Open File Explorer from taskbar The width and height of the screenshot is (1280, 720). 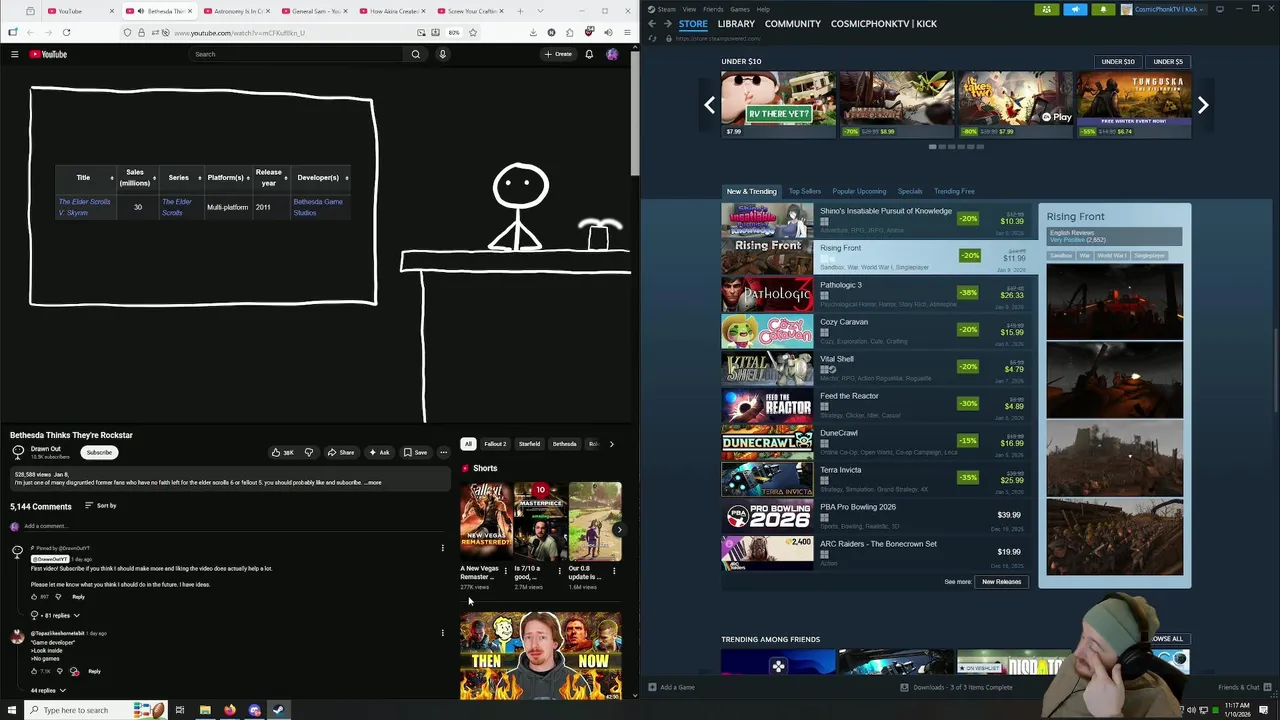[205, 710]
